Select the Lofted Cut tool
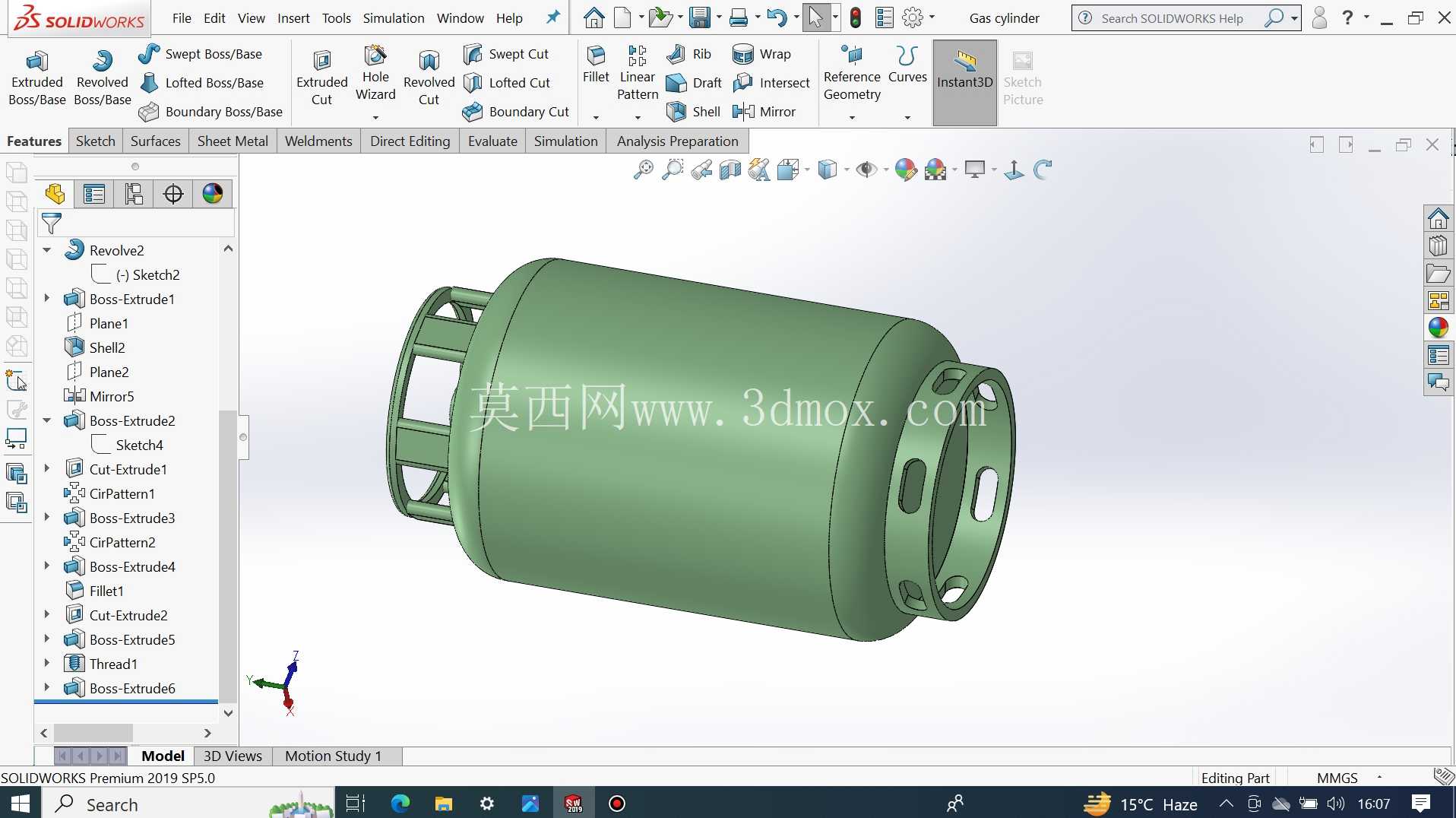The width and height of the screenshot is (1456, 818). (x=507, y=83)
